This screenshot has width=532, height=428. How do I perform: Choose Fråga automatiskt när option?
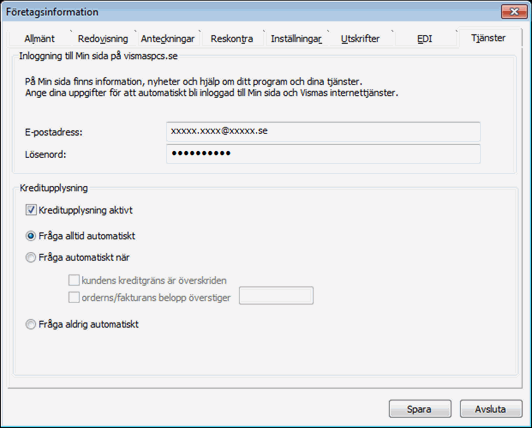[x=31, y=258]
